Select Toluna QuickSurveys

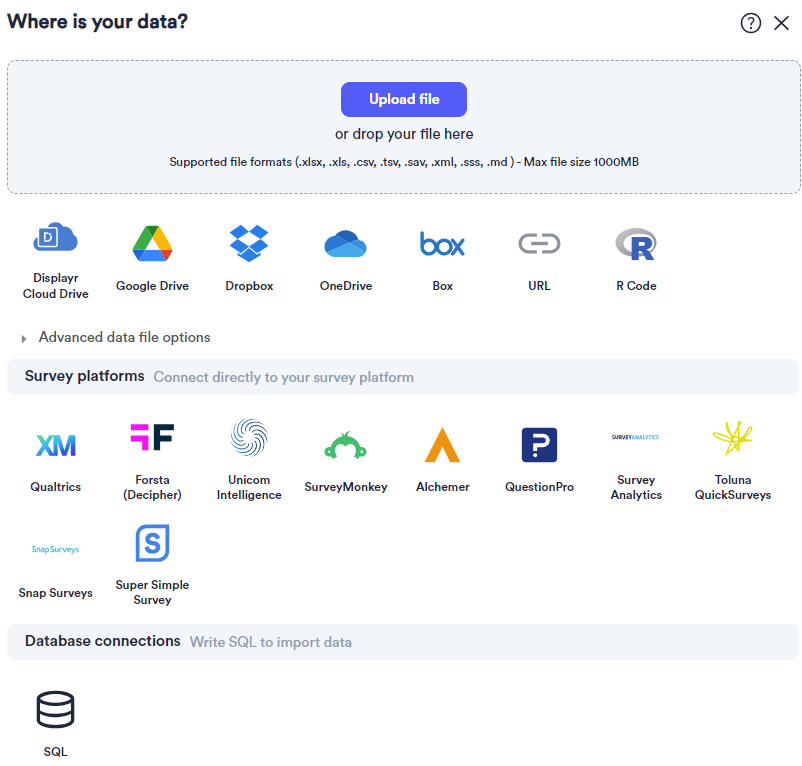pyautogui.click(x=732, y=460)
